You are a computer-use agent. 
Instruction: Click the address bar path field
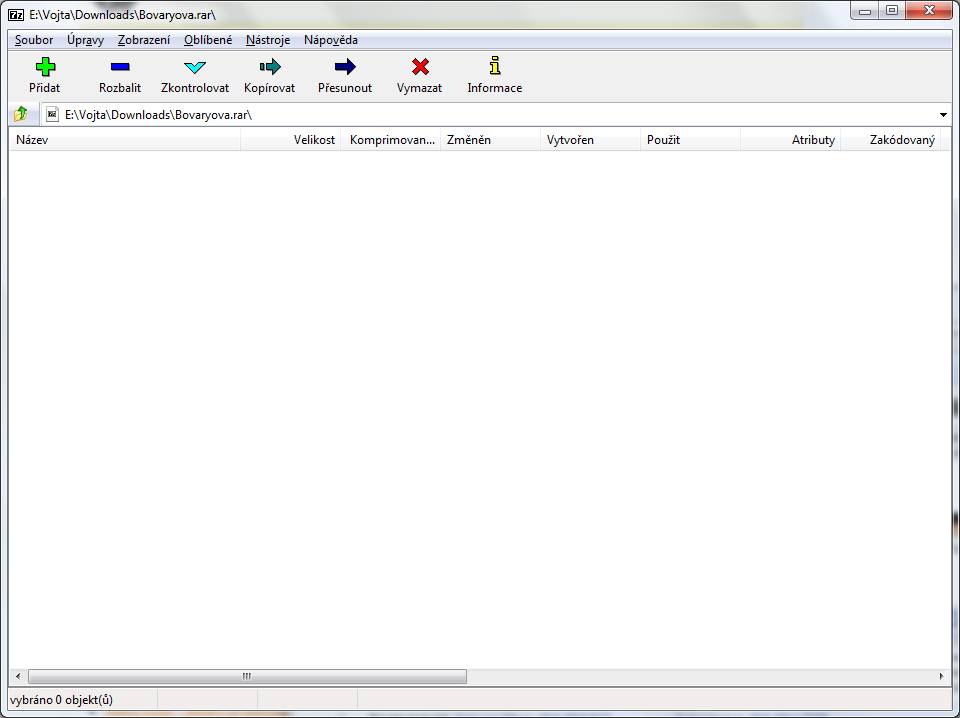coord(495,114)
